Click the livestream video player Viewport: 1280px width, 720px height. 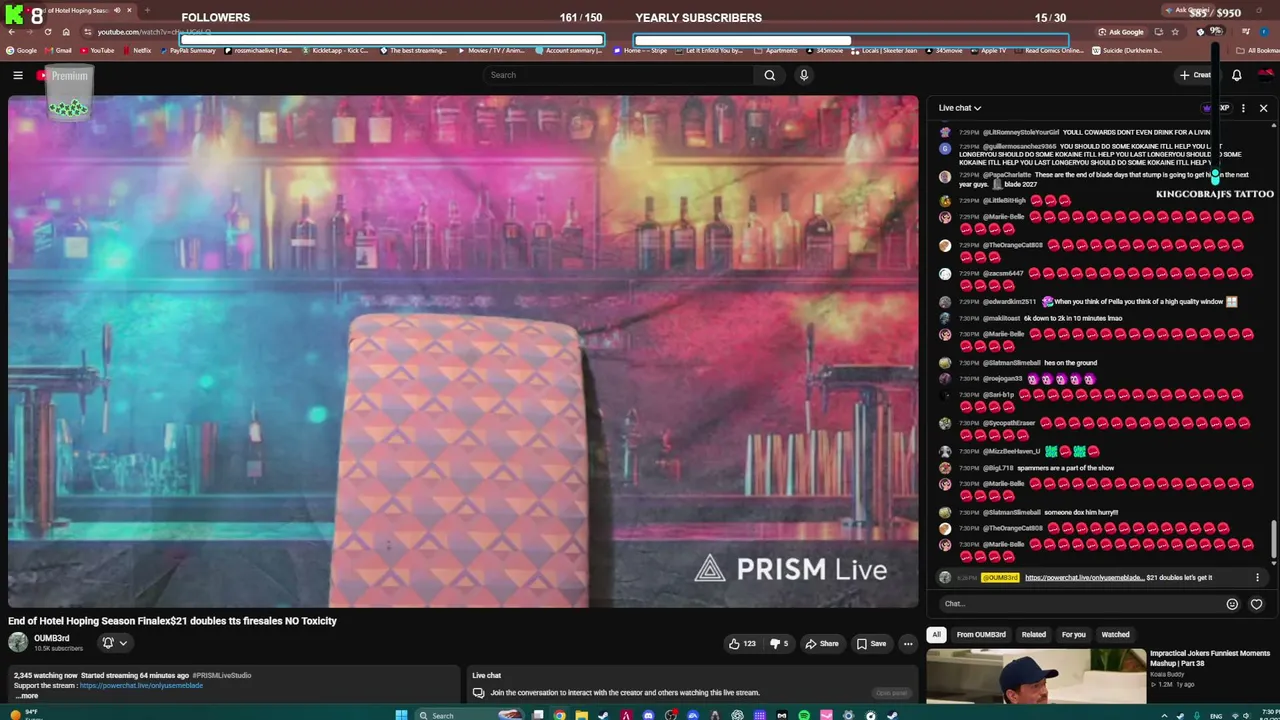(x=463, y=351)
